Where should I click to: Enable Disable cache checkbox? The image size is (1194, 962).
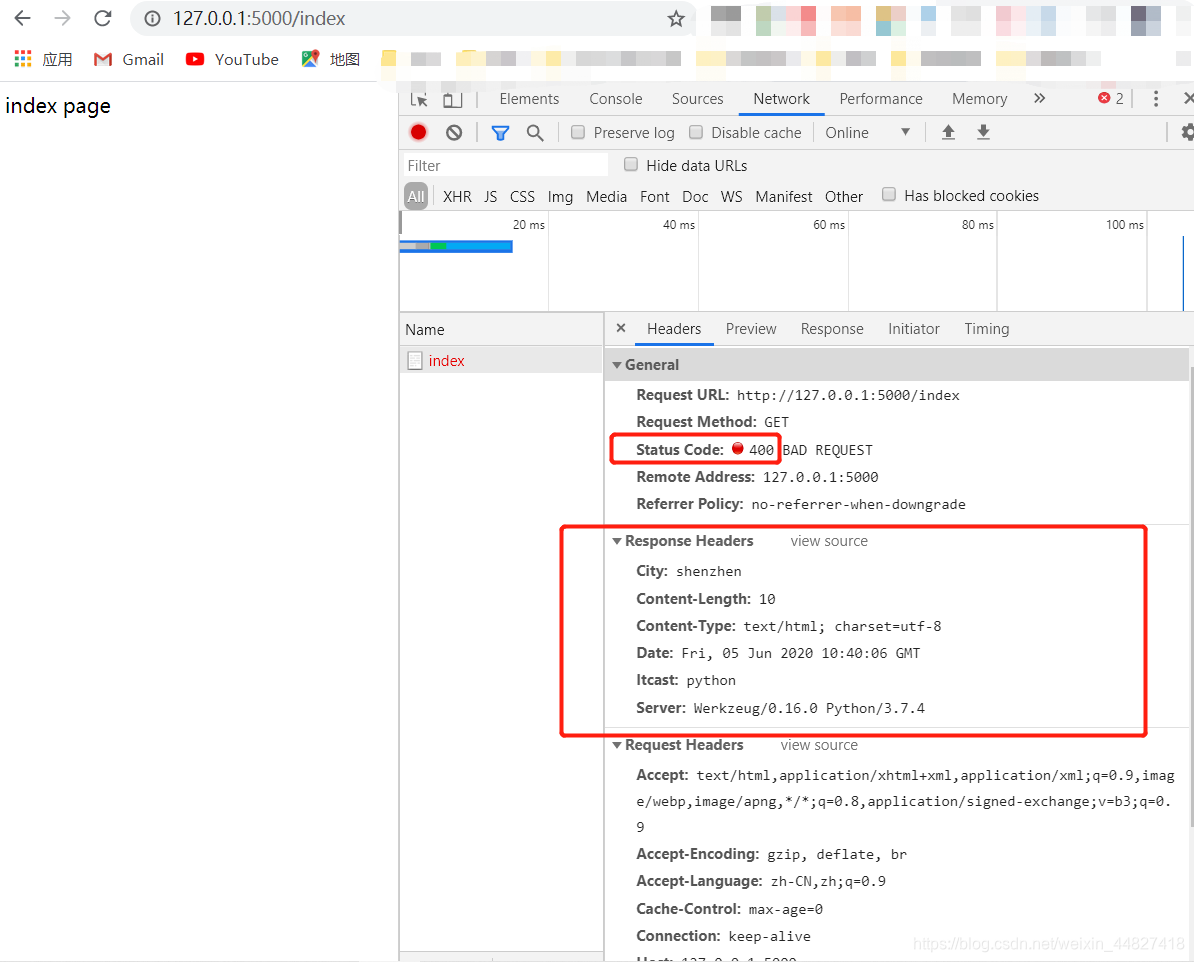[696, 133]
